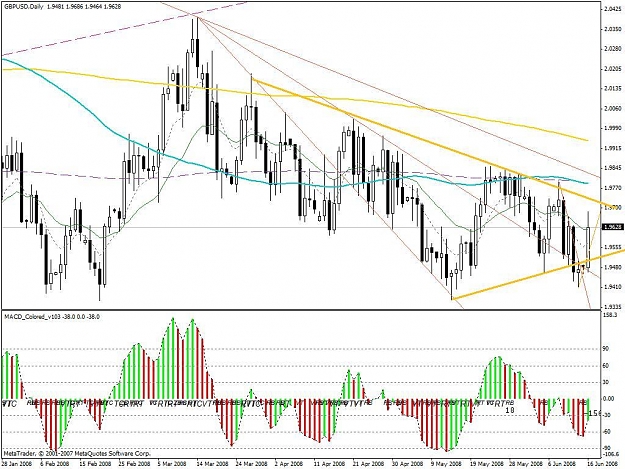
Task: Click the 28 Jan 2008 date label
Action: point(16,464)
